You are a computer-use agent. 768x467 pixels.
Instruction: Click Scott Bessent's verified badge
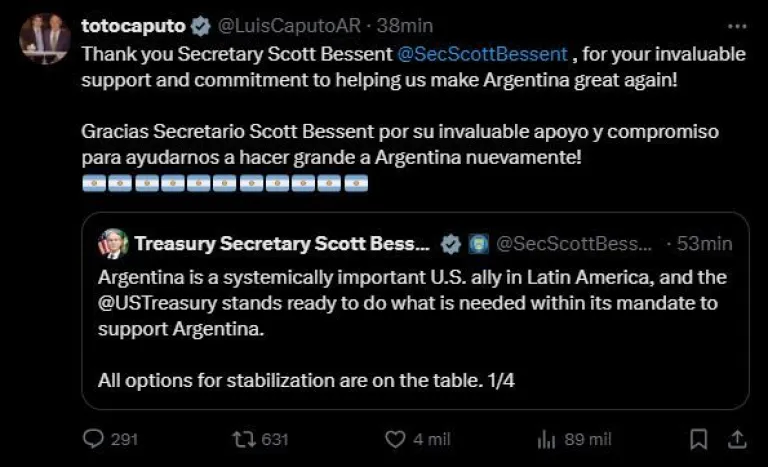[452, 243]
